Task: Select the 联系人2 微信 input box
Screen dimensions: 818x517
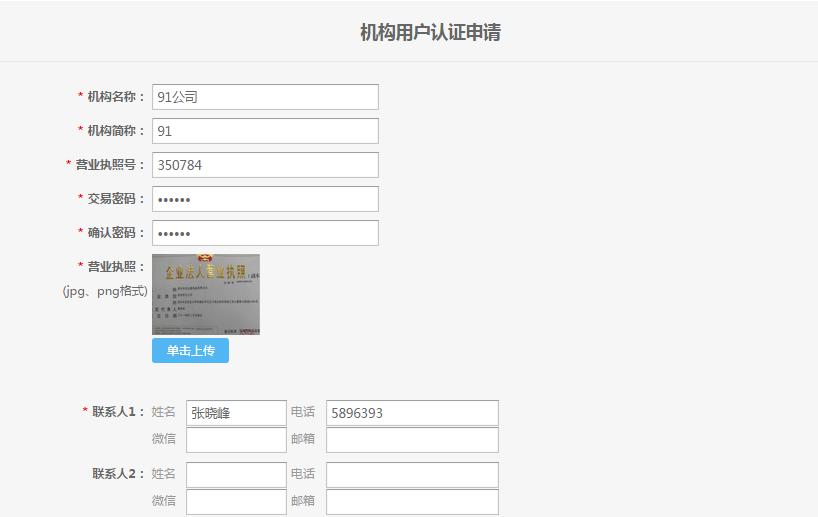Action: [236, 501]
